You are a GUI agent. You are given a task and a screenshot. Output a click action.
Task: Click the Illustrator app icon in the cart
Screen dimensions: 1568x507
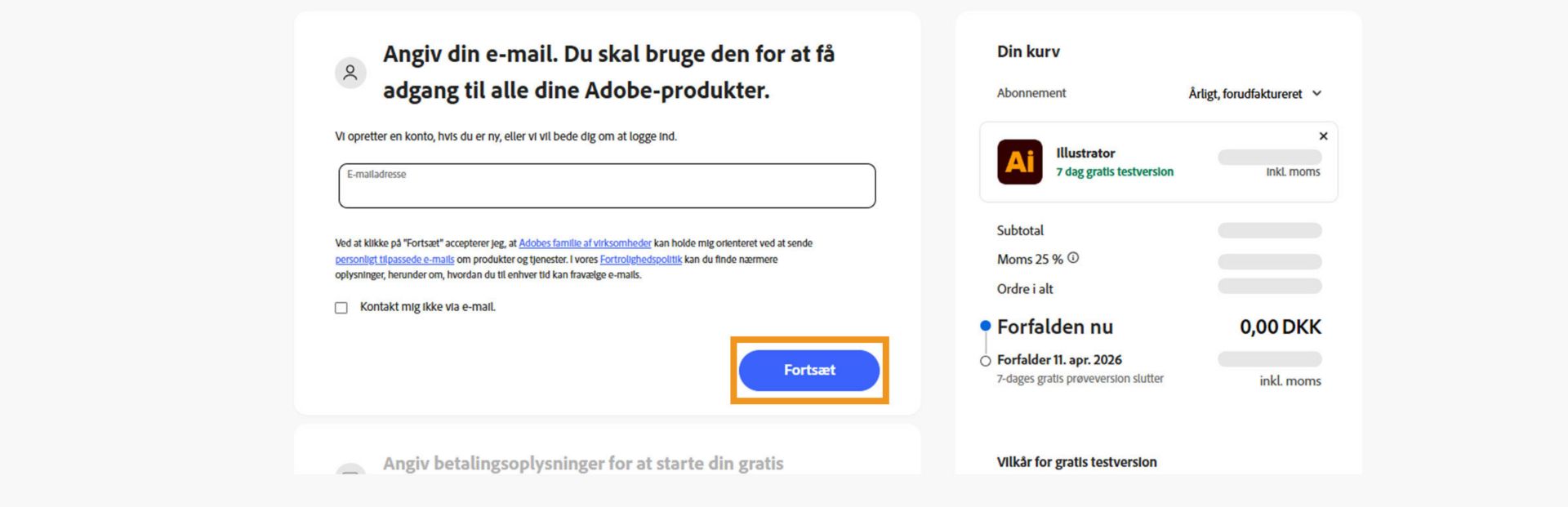[x=1018, y=162]
